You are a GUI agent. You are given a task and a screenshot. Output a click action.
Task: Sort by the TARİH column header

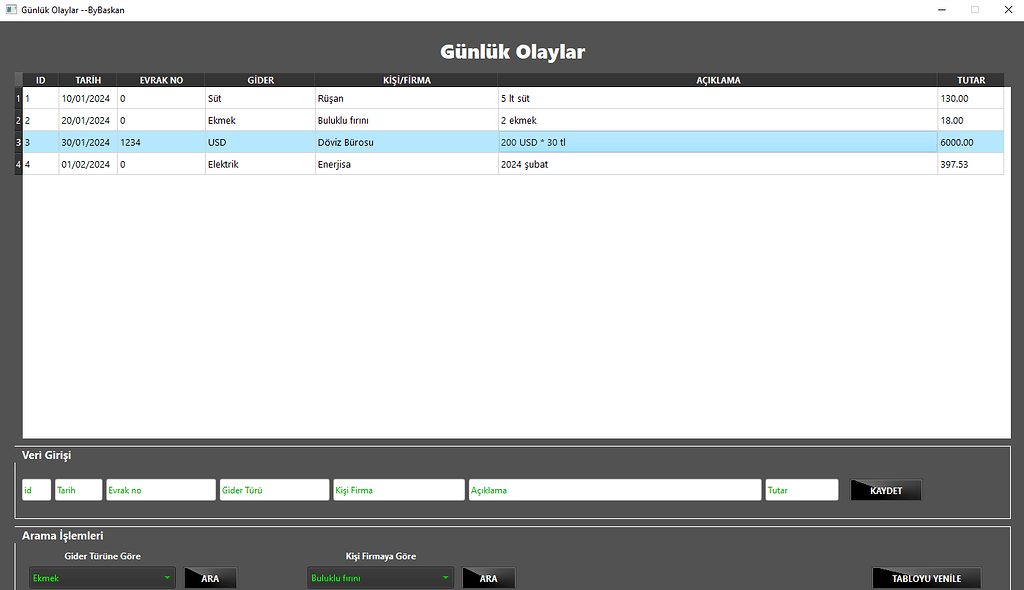click(88, 80)
